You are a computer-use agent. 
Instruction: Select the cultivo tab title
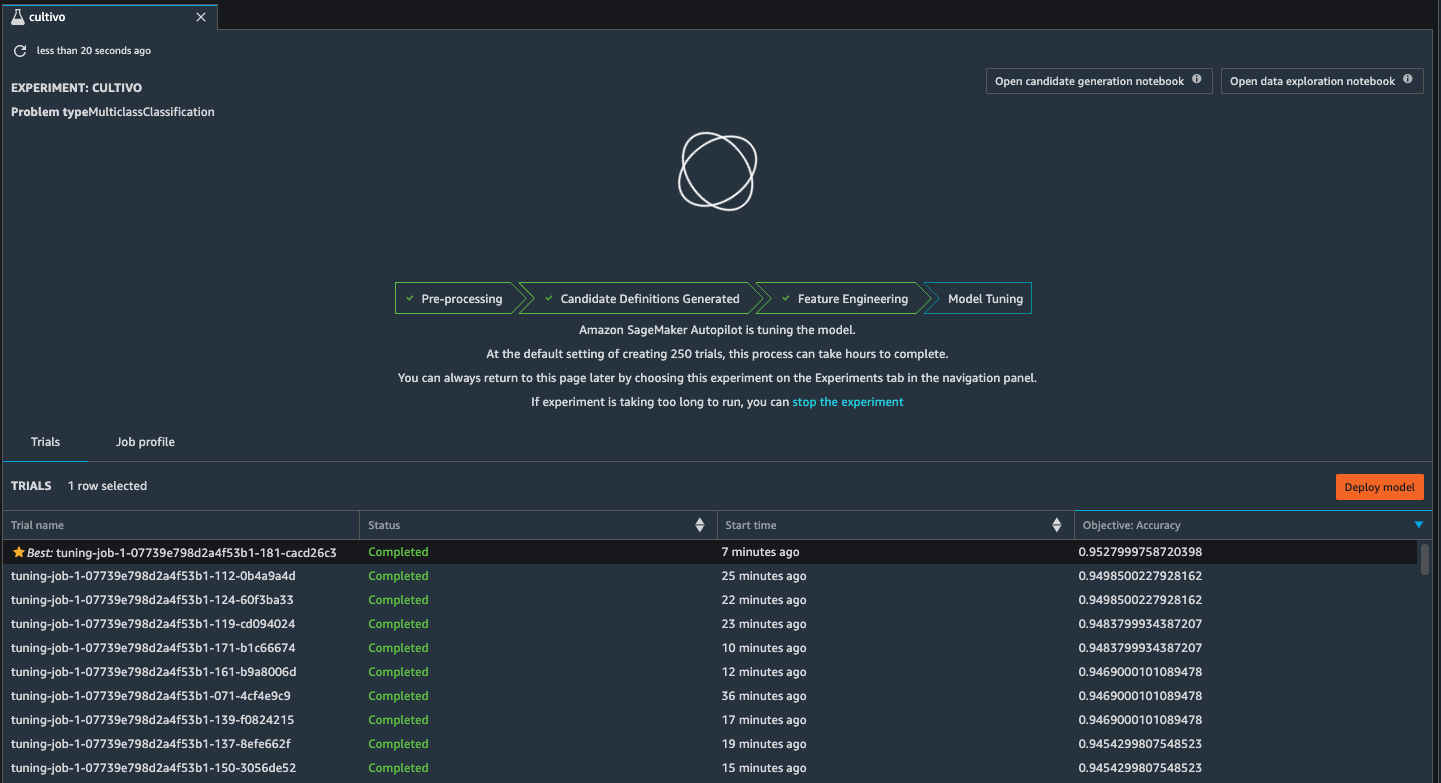[x=47, y=17]
